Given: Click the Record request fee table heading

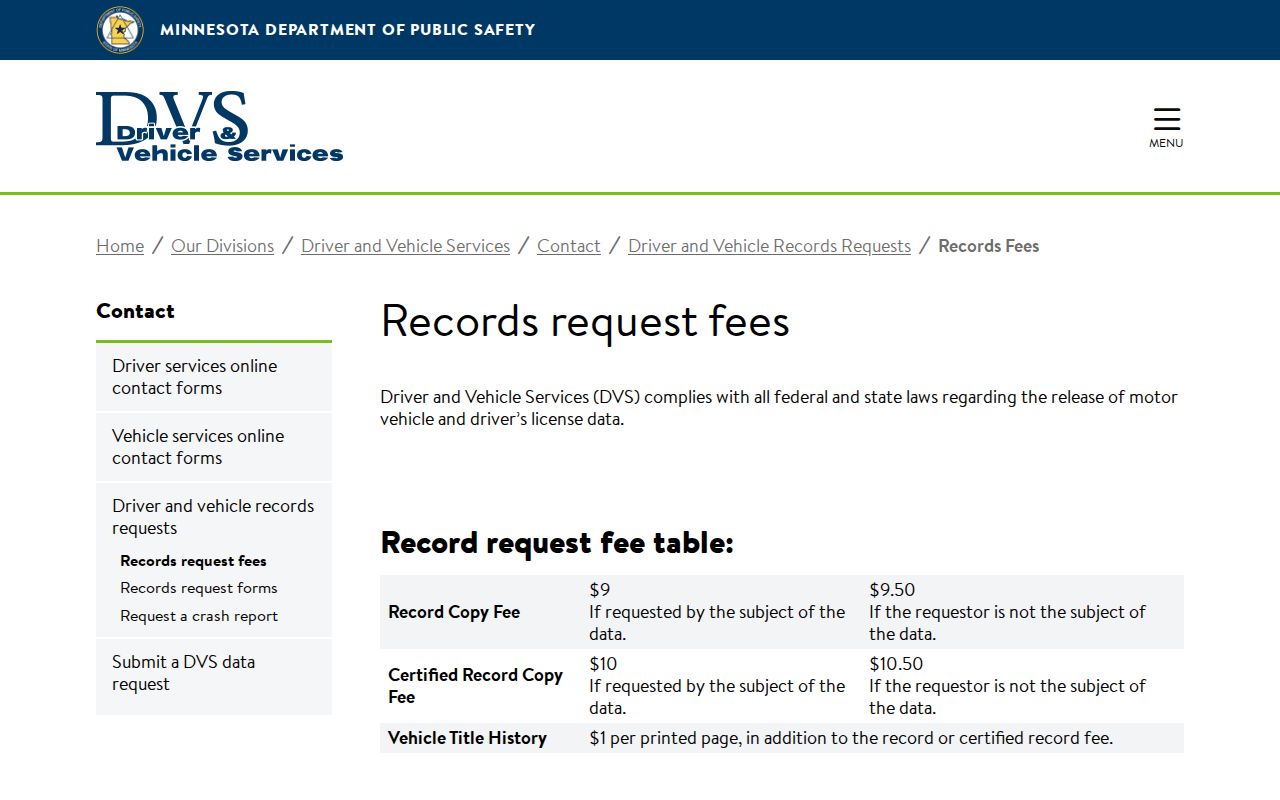Looking at the screenshot, I should pos(557,543).
